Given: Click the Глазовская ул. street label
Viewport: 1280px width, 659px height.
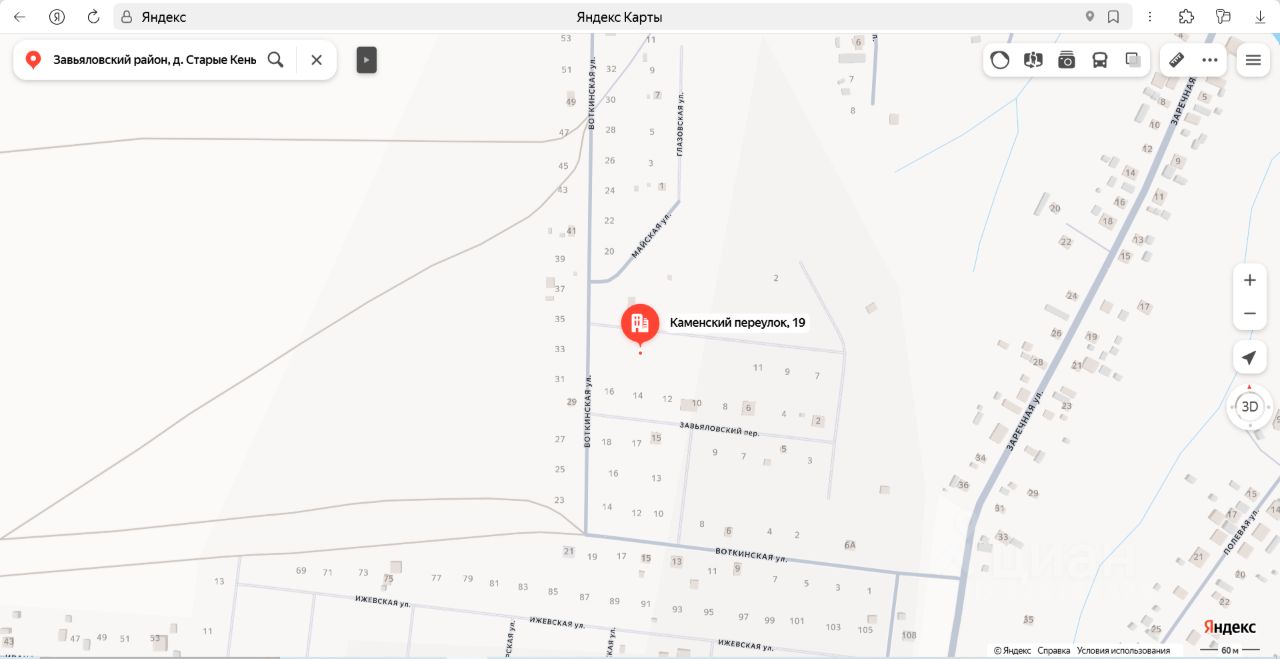Looking at the screenshot, I should tap(680, 123).
